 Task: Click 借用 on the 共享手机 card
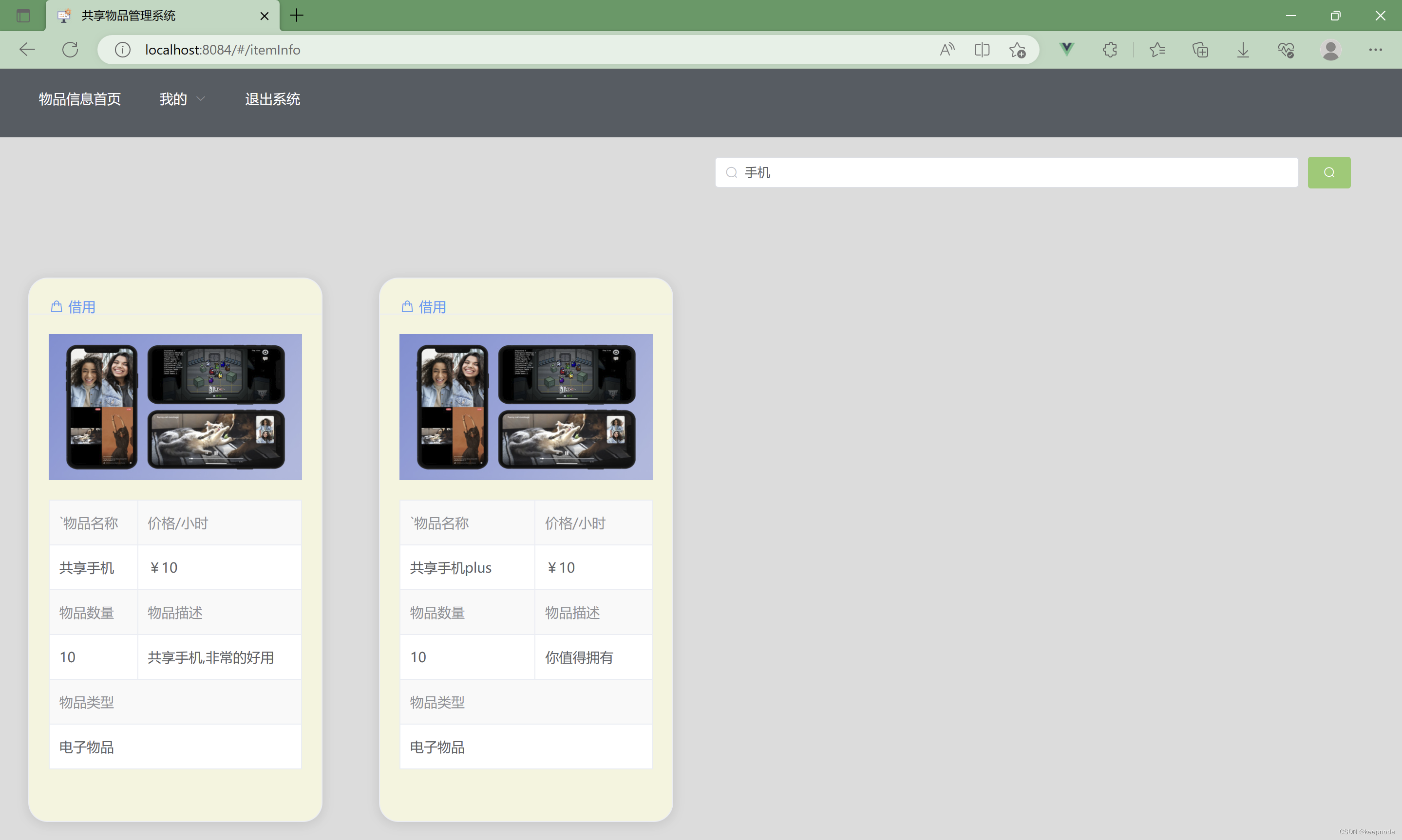click(x=81, y=307)
